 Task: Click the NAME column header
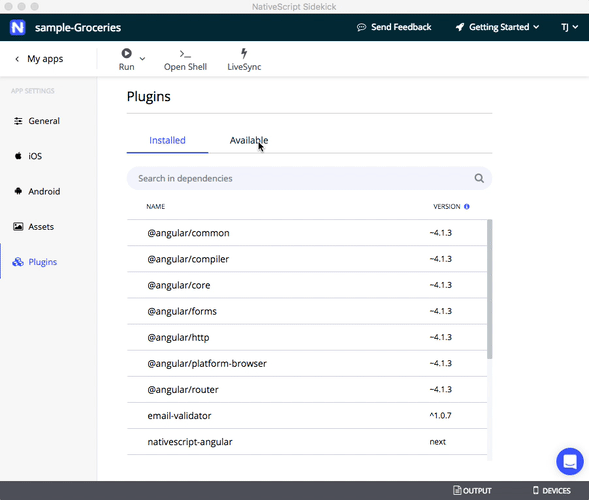pos(156,207)
